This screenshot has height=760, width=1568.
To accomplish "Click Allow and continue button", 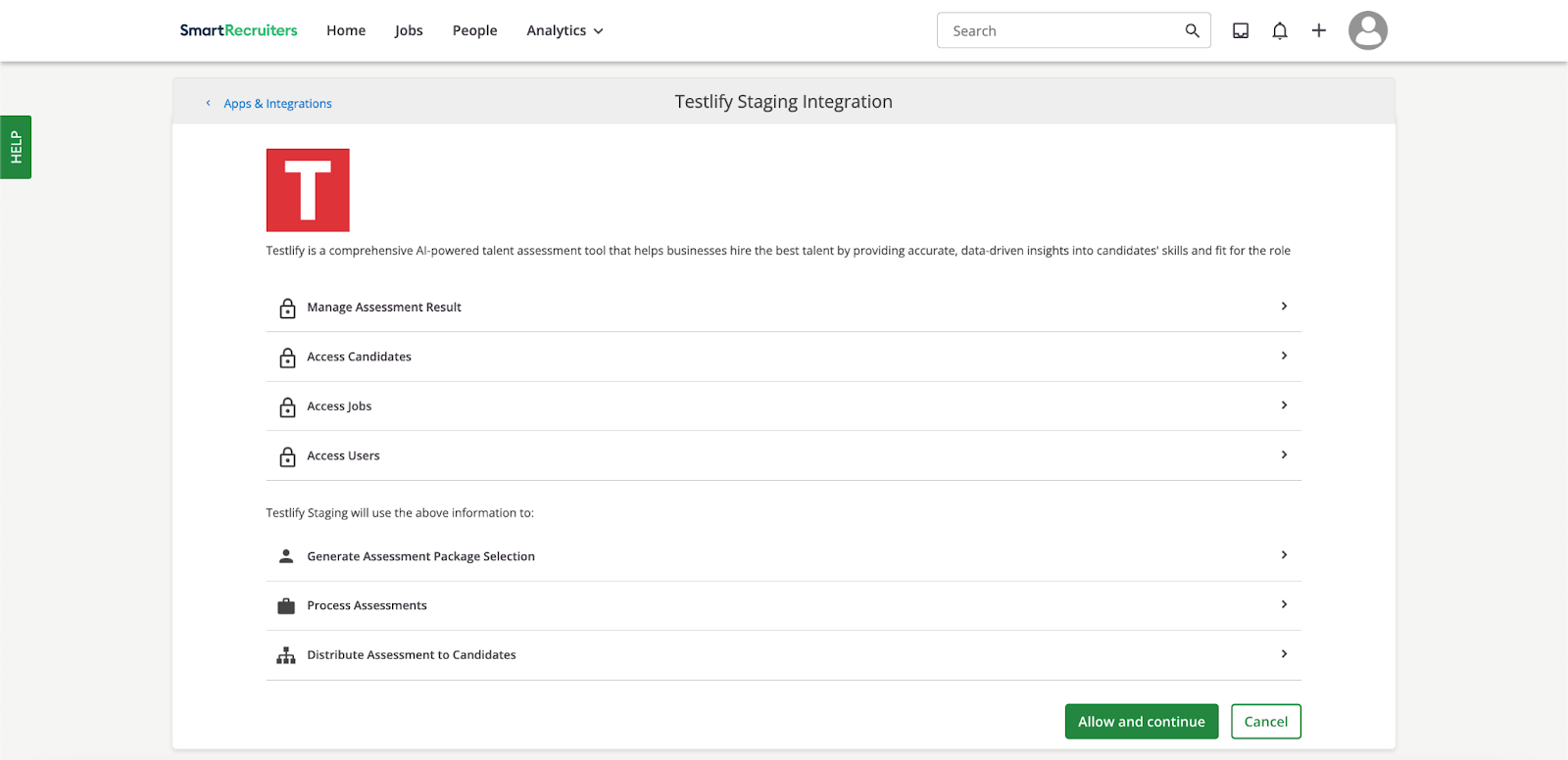I will (1142, 722).
